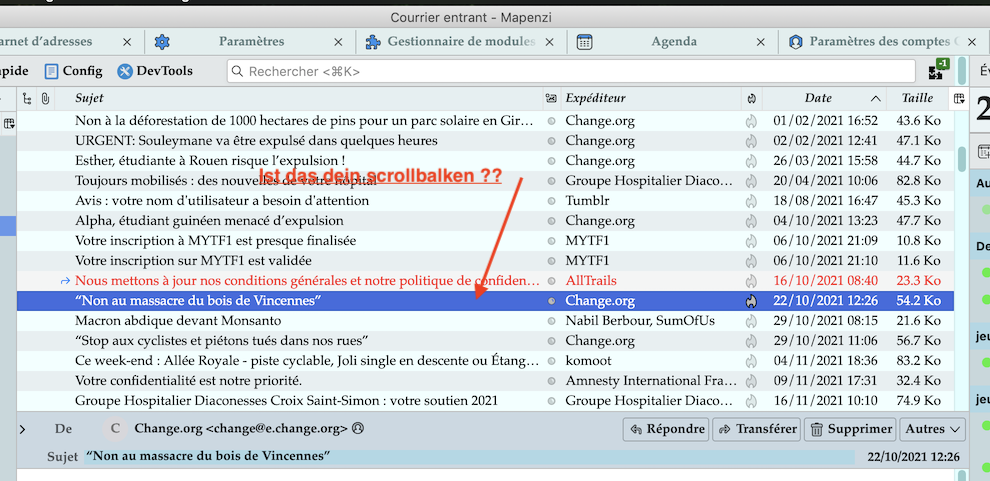Expand the message header with the chevron
The width and height of the screenshot is (990, 481).
(x=23, y=429)
